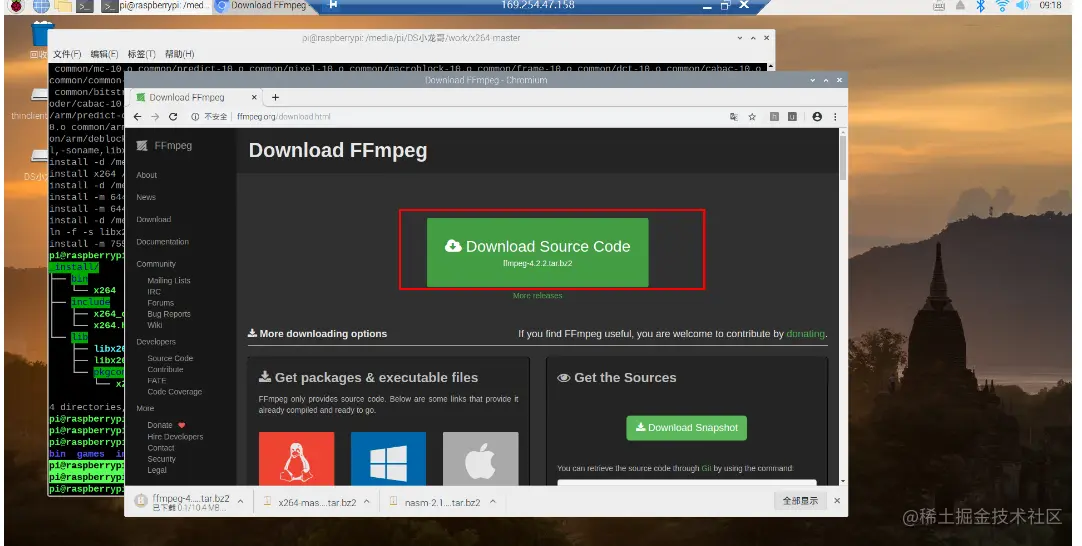Image resolution: width=1082 pixels, height=546 pixels.
Task: Close the Download FFmpeg browser tab
Action: click(254, 97)
